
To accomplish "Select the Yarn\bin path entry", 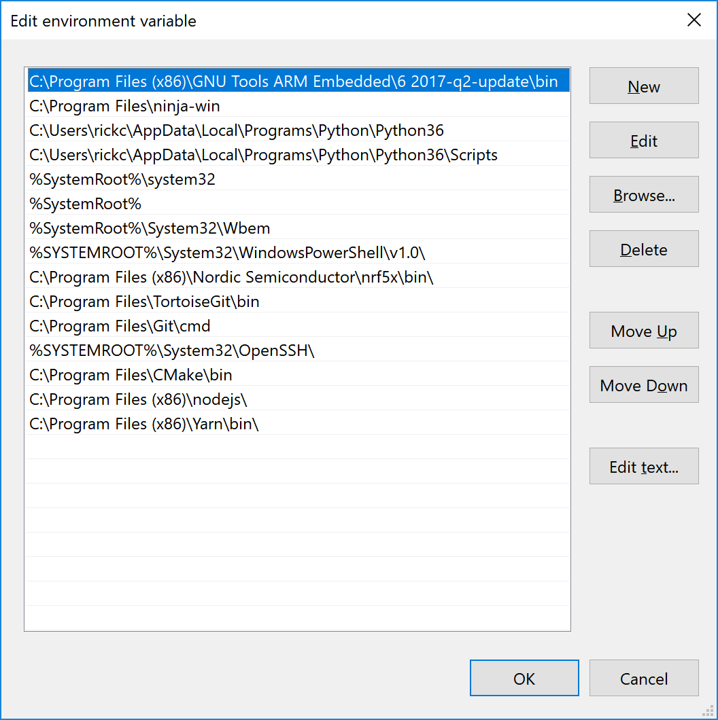I will [298, 423].
